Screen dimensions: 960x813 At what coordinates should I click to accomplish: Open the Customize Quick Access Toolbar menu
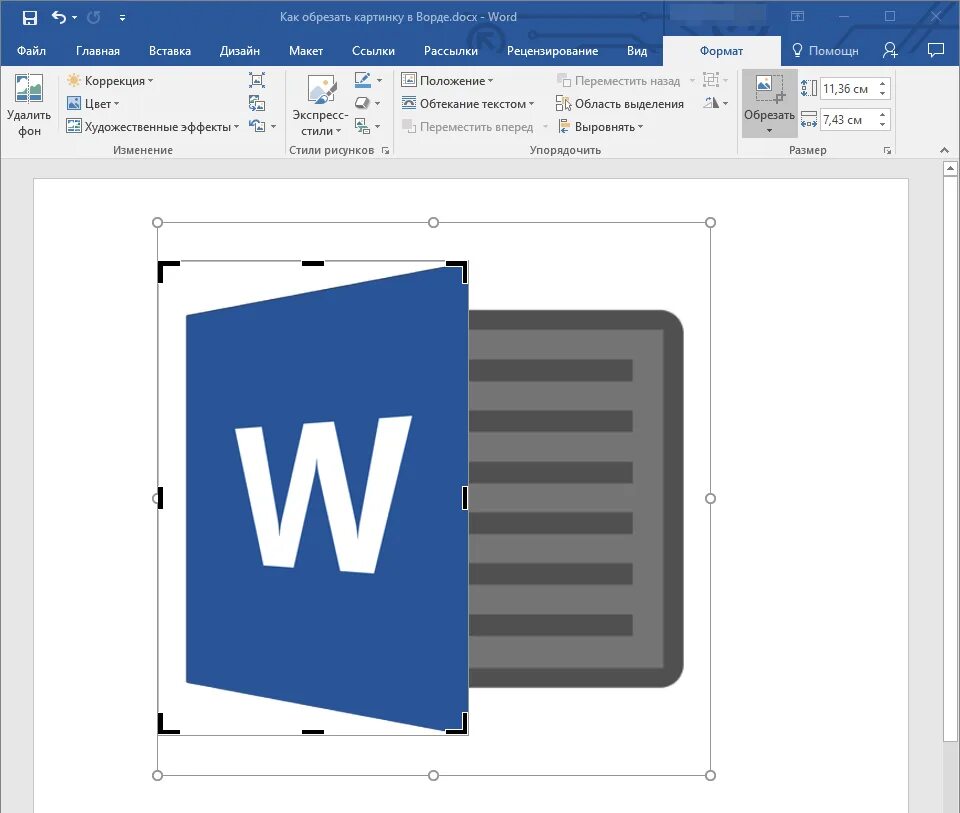pos(122,18)
